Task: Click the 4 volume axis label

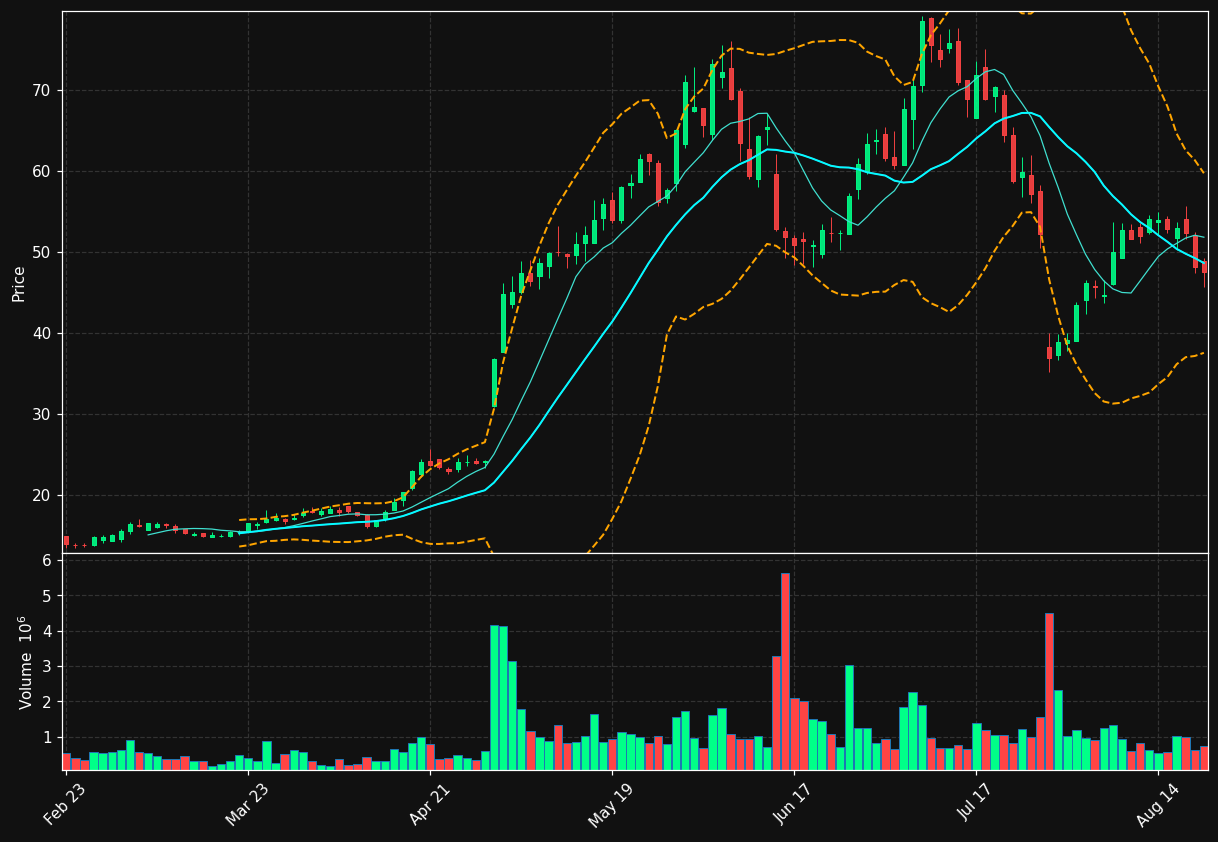Action: point(46,632)
